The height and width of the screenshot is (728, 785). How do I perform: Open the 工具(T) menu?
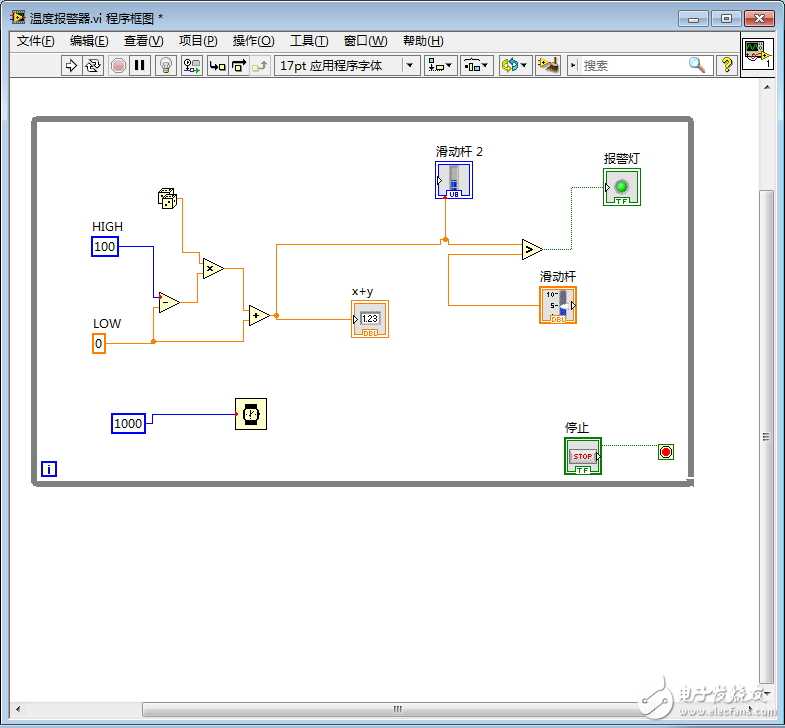click(309, 41)
